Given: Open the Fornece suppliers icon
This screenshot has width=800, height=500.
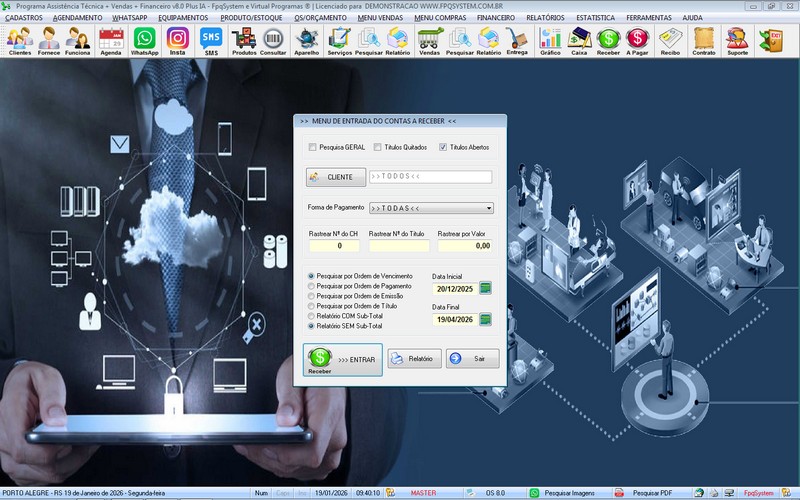Looking at the screenshot, I should pyautogui.click(x=48, y=41).
